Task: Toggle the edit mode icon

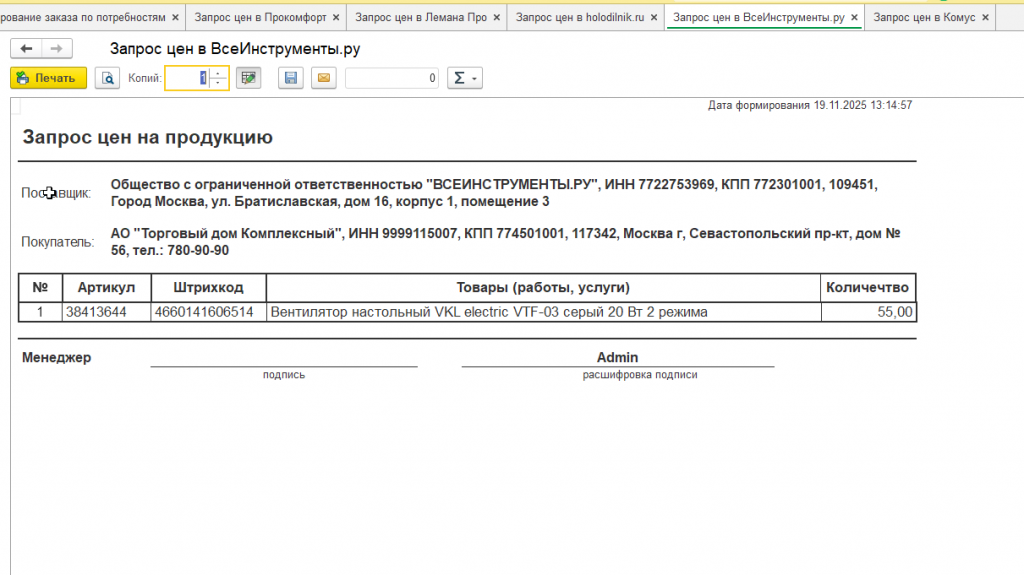Action: pos(248,78)
